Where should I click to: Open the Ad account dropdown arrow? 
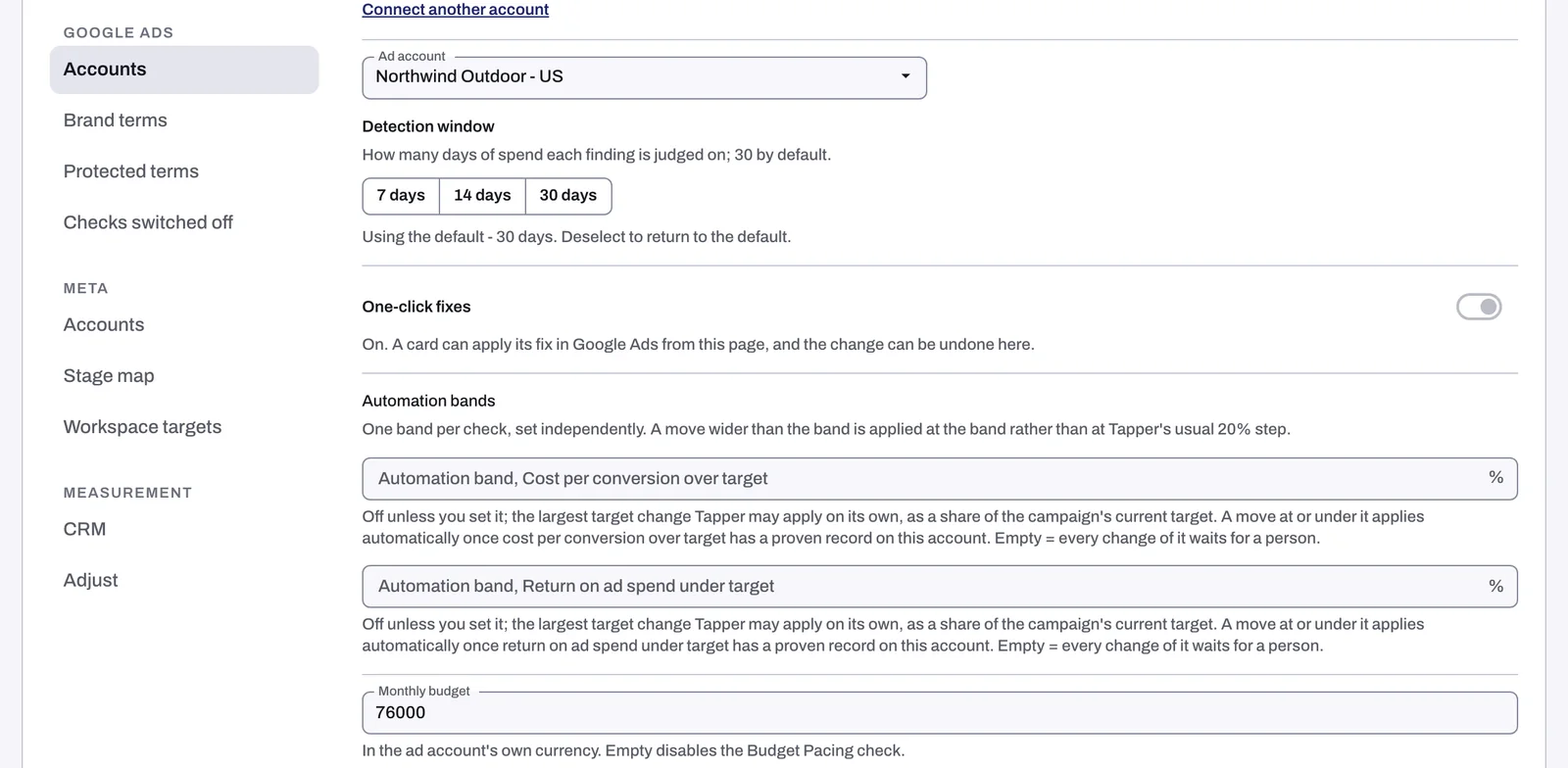(x=906, y=76)
